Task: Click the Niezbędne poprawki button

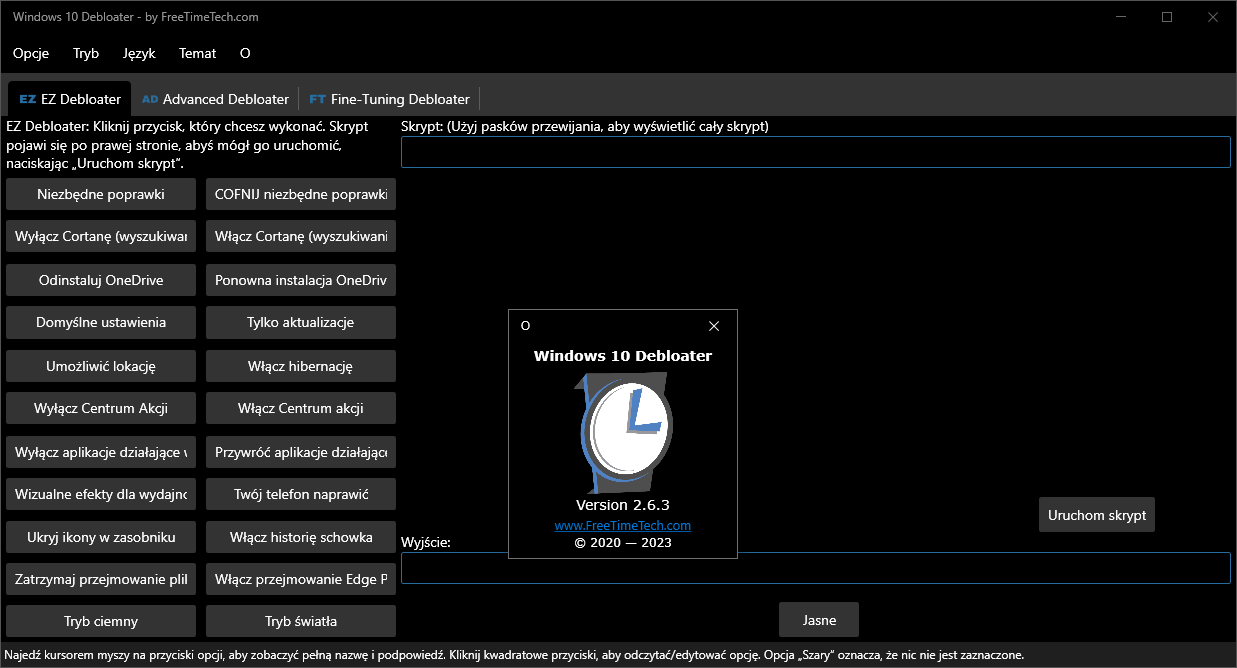Action: [101, 194]
